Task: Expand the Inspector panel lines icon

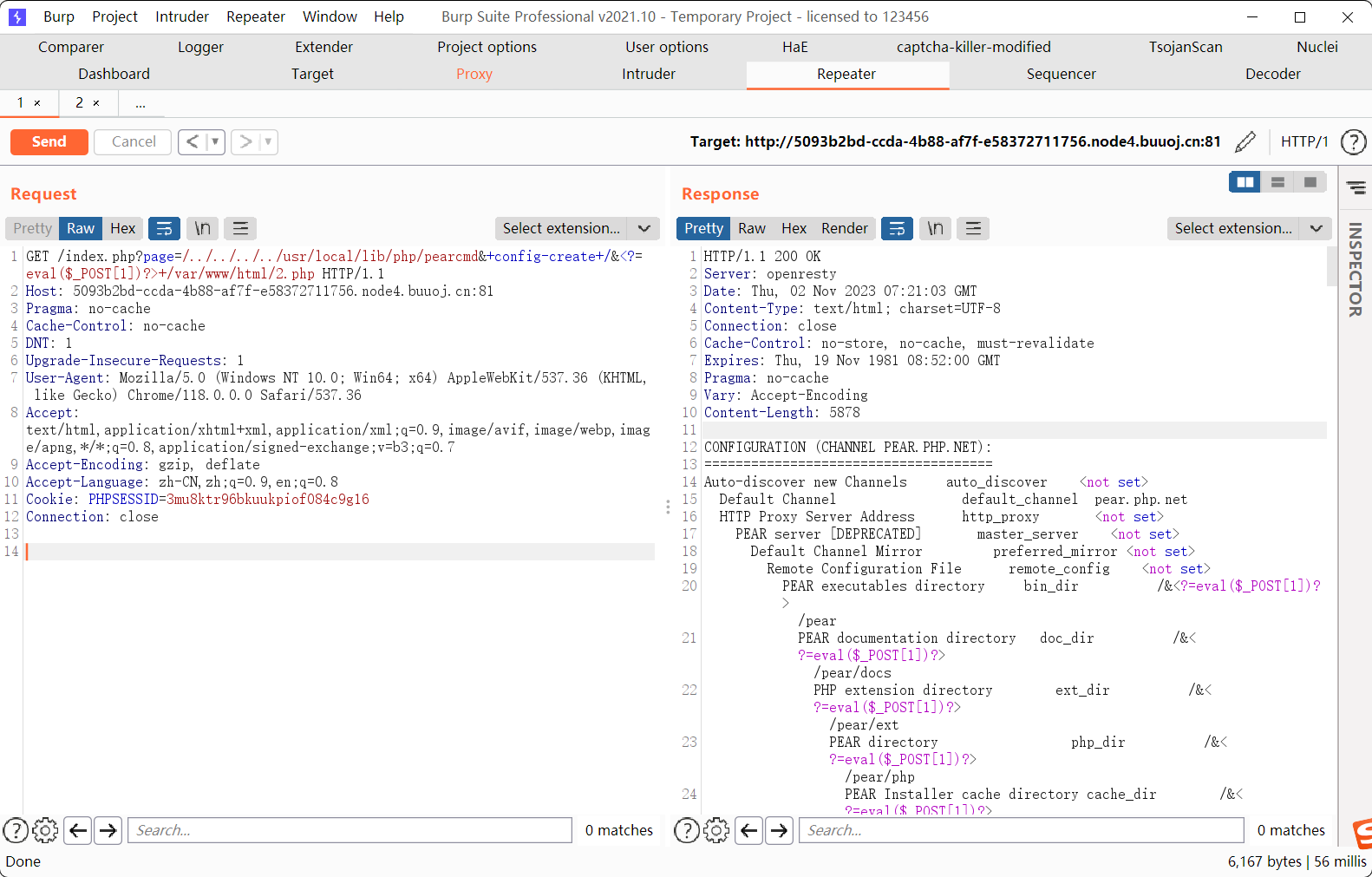Action: tap(1356, 187)
